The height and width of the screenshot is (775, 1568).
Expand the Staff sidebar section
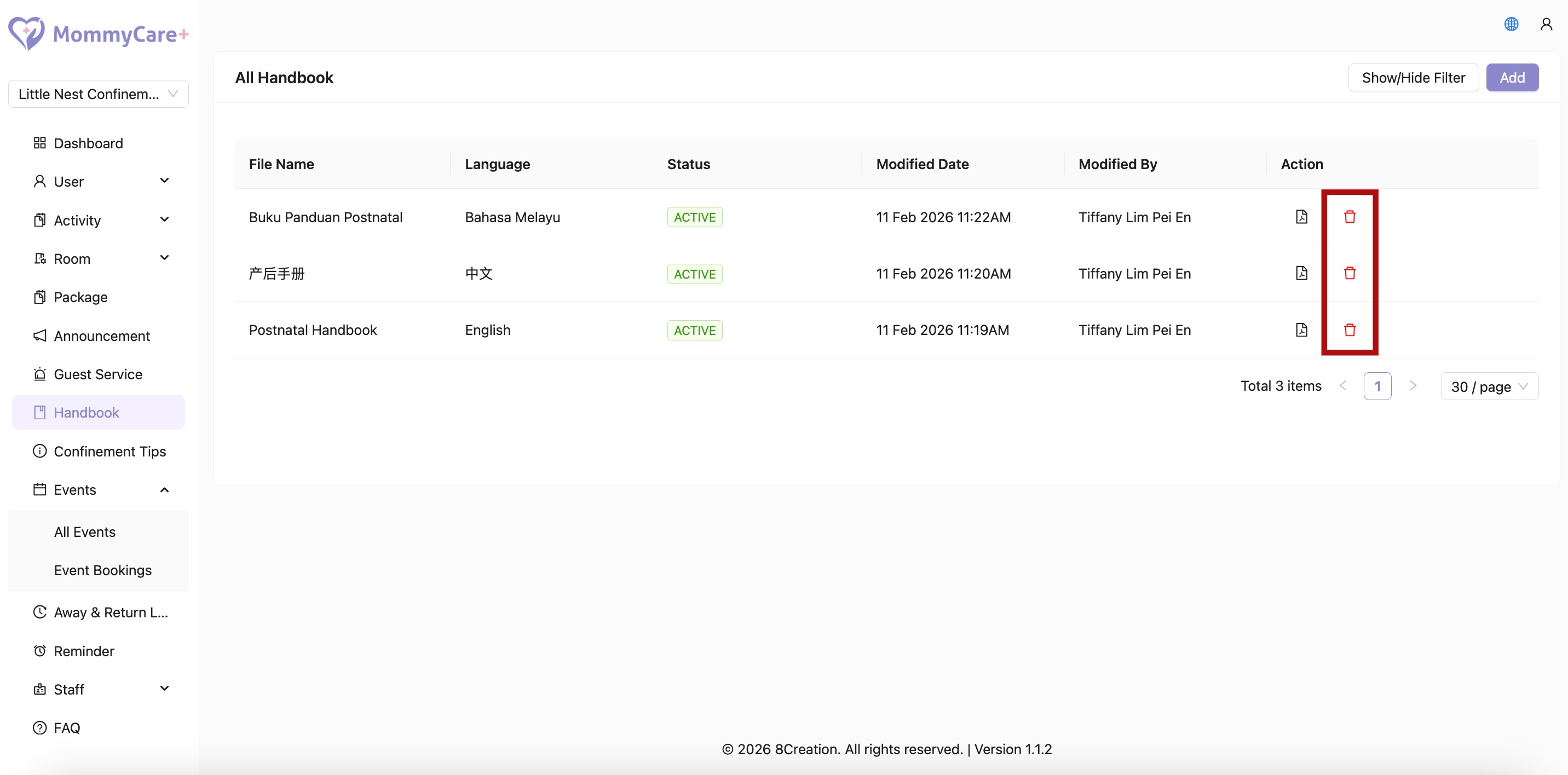(164, 689)
